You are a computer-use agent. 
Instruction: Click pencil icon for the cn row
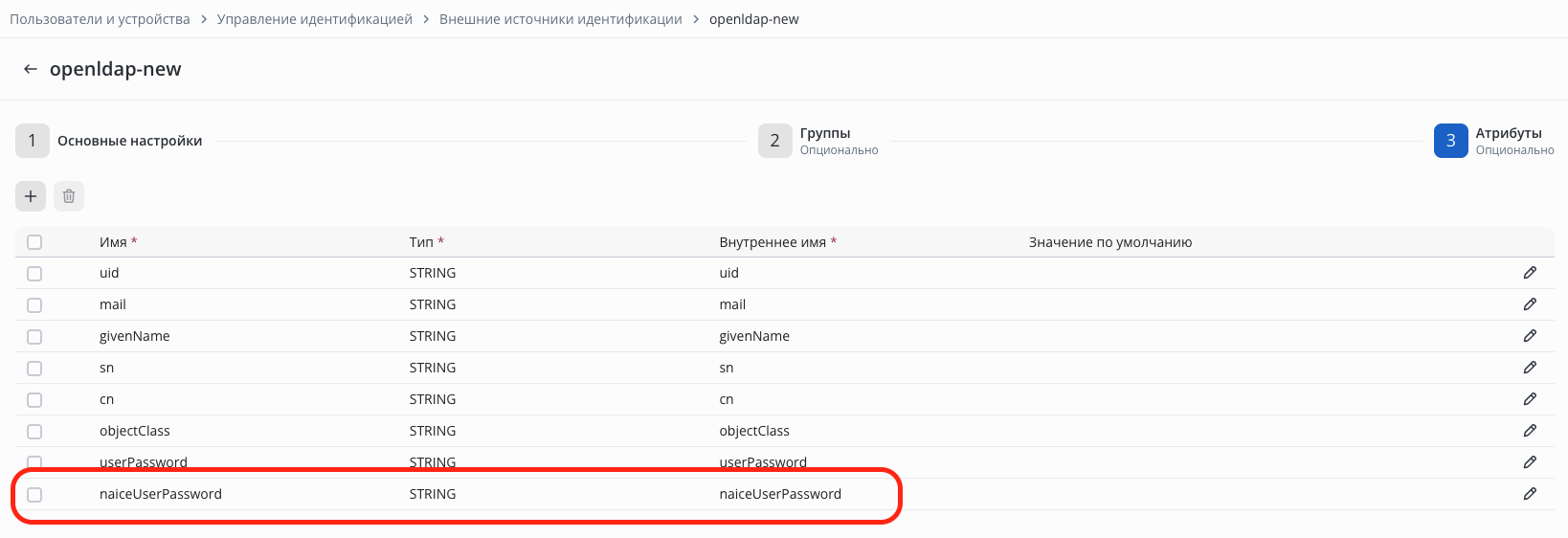coord(1530,399)
